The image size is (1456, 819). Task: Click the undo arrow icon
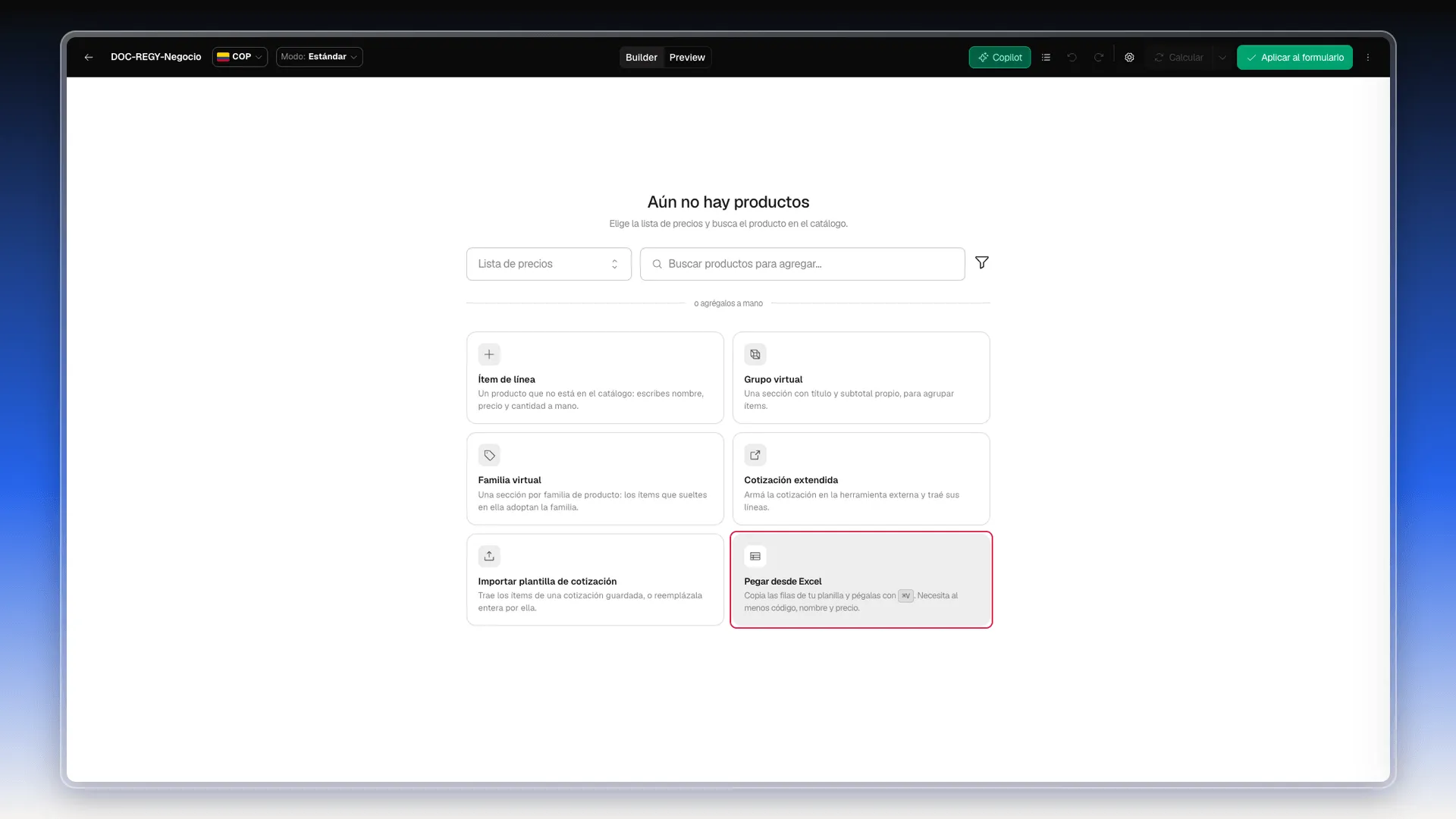1072,58
